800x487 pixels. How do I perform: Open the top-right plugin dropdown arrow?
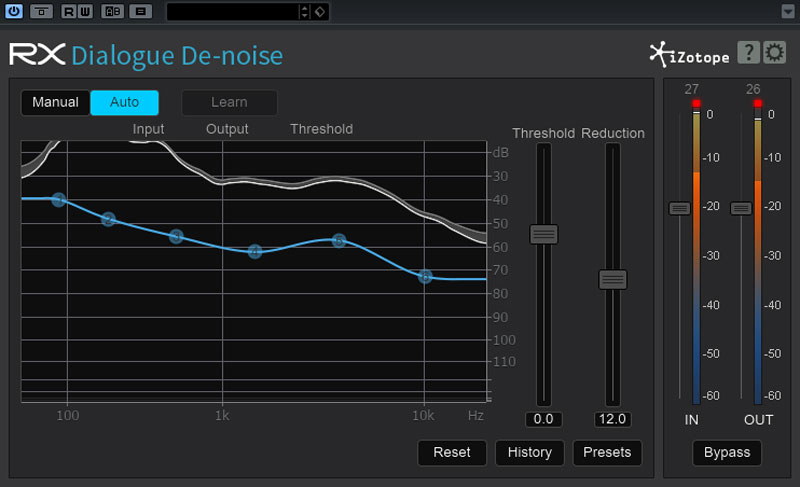coord(788,11)
